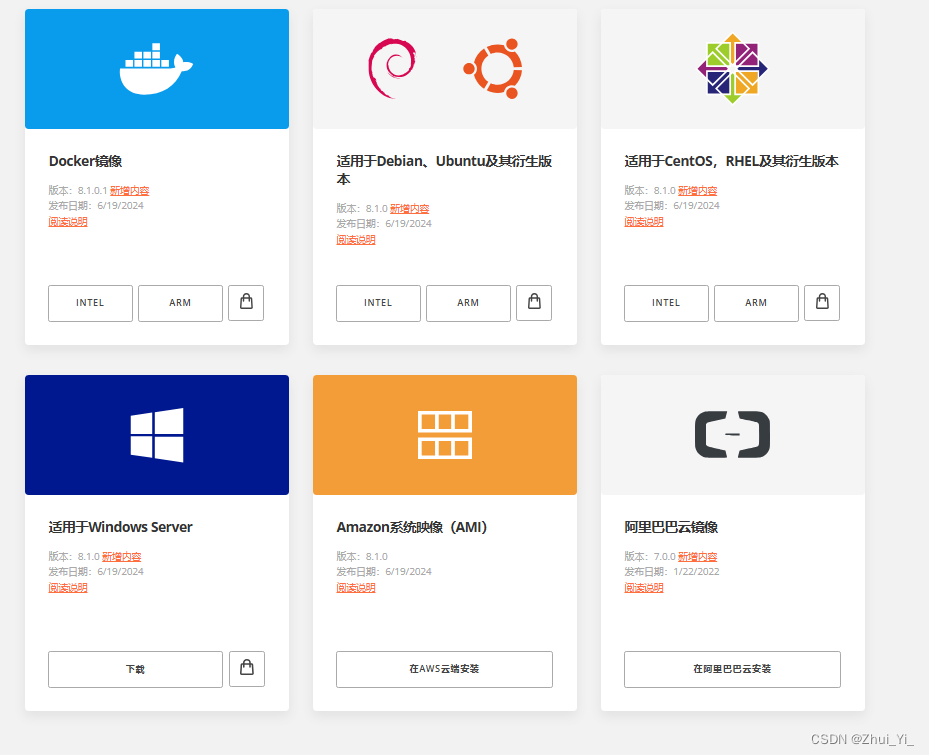Open 新增内容 link in CentOS/RHEL card
929x755 pixels.
pos(698,191)
